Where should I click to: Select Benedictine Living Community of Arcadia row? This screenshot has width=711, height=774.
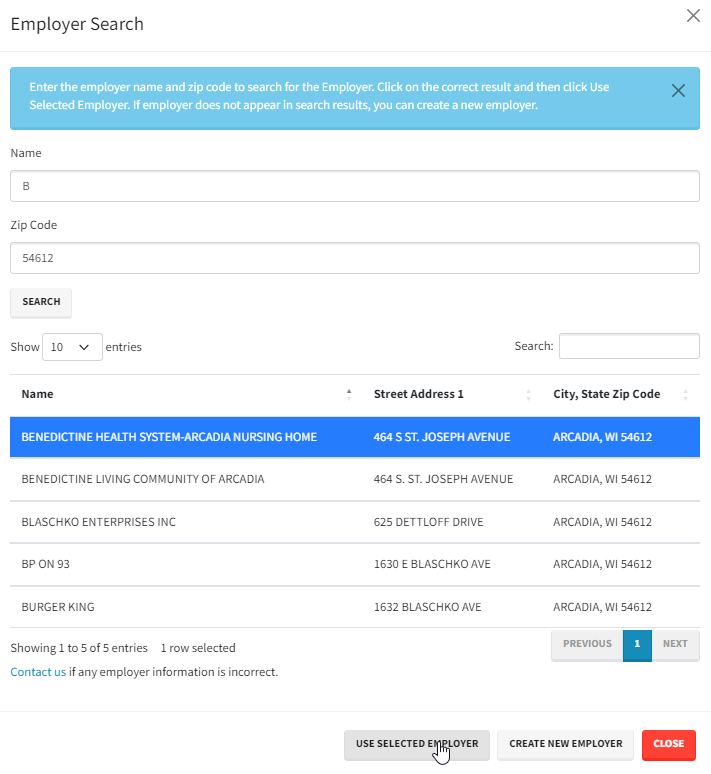[x=143, y=479]
